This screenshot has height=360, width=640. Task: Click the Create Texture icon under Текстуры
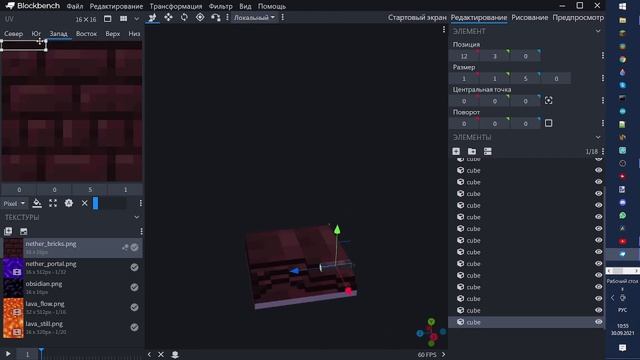(24, 231)
